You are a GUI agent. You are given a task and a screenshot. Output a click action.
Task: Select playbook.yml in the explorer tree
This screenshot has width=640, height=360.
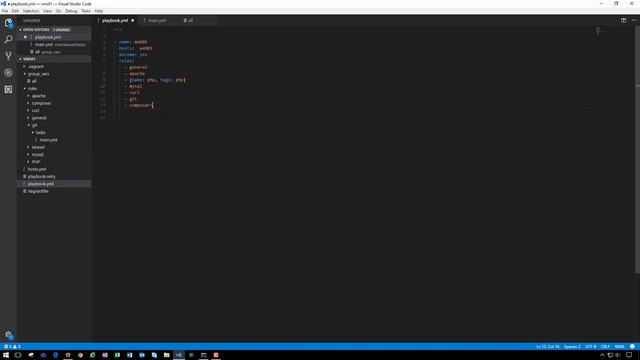54,184
